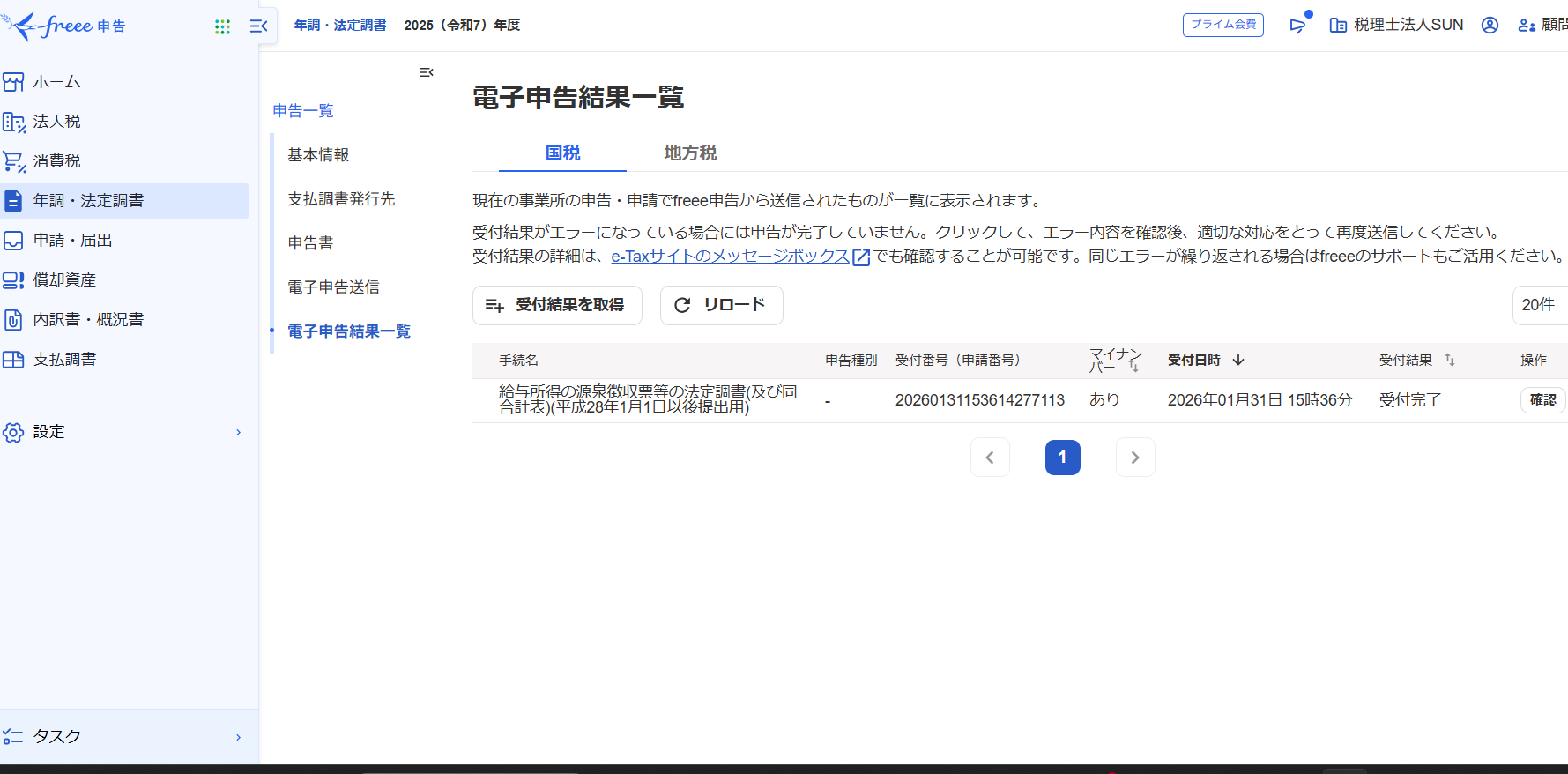
Task: Open 法人税 from sidebar
Action: pyautogui.click(x=56, y=122)
